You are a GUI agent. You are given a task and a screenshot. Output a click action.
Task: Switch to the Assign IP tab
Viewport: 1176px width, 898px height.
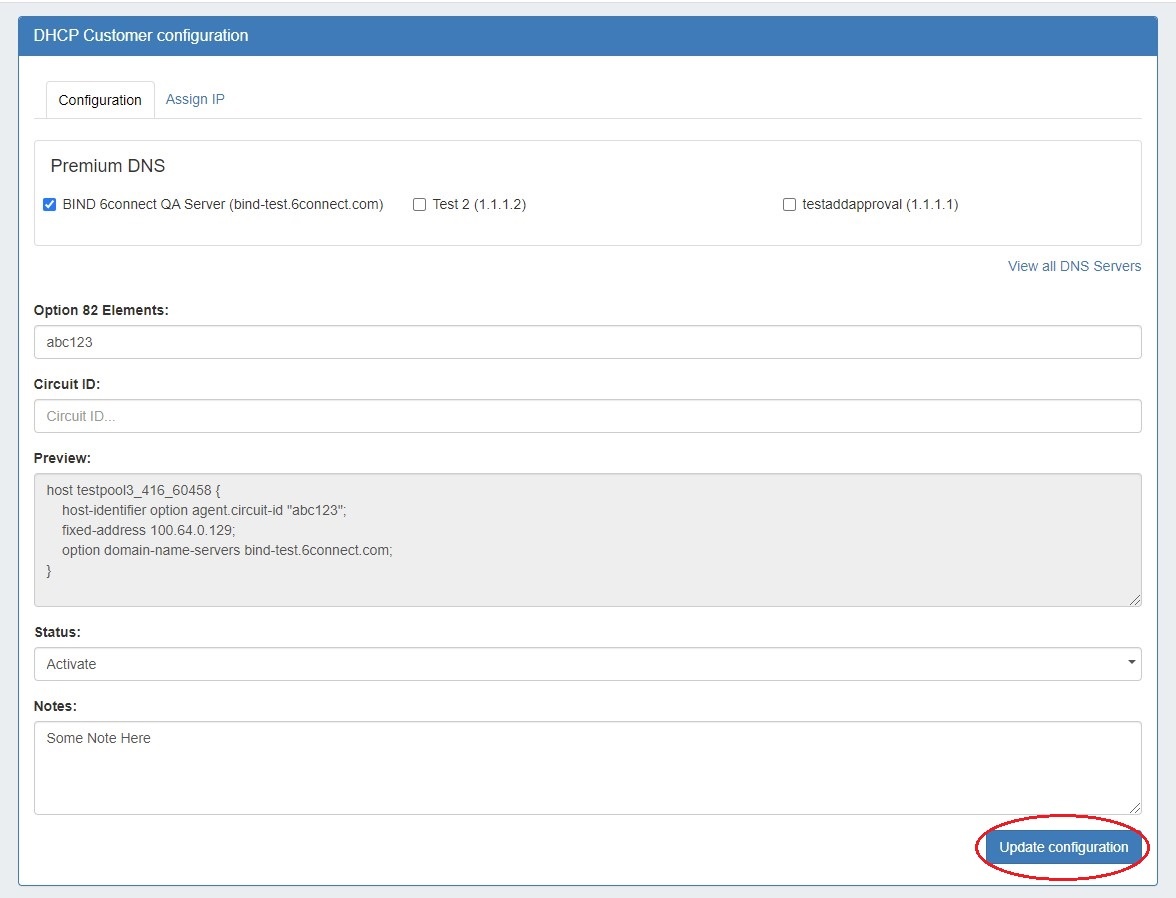[x=195, y=99]
